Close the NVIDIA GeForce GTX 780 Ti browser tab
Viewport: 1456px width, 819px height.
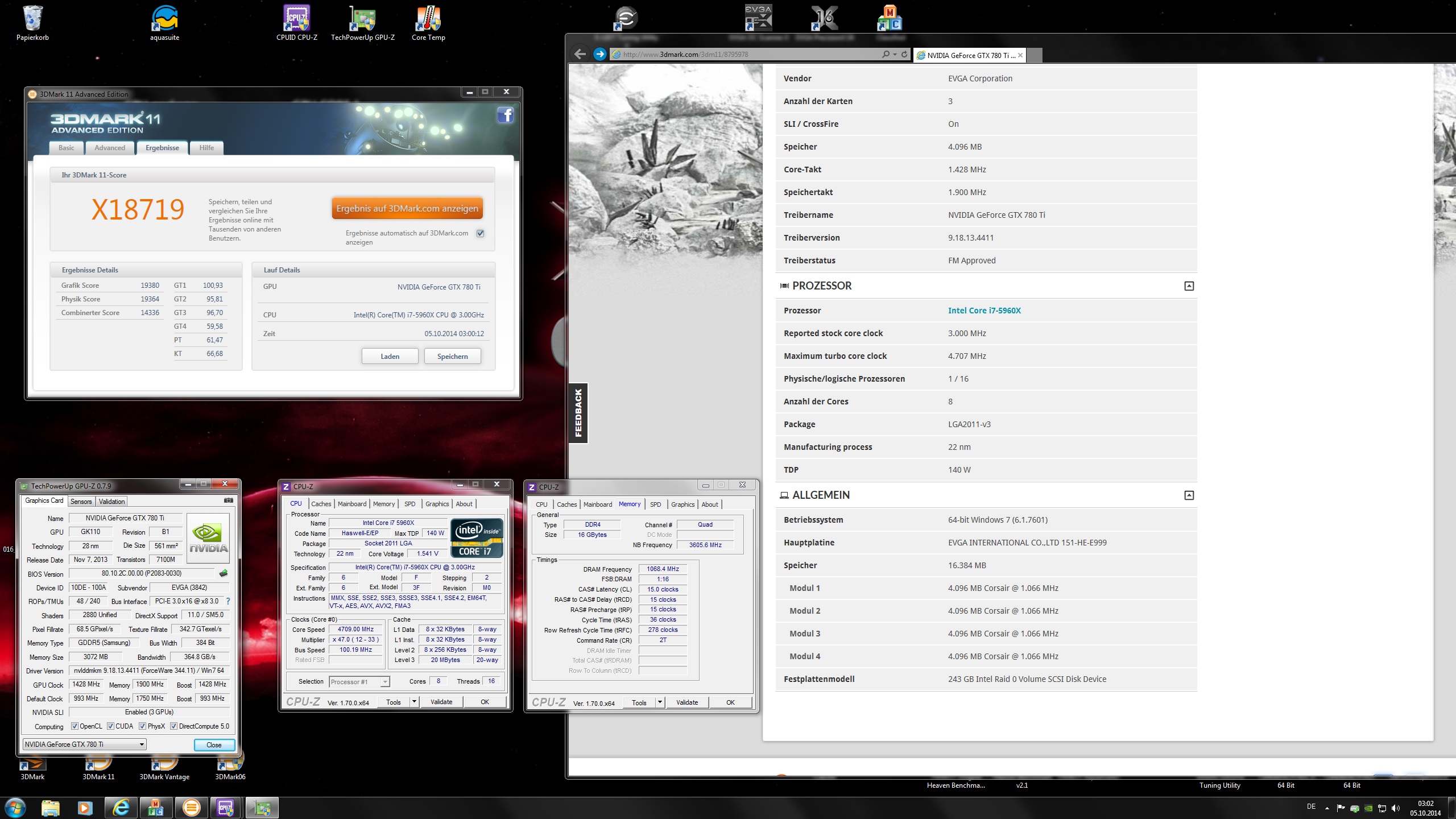coord(1020,55)
